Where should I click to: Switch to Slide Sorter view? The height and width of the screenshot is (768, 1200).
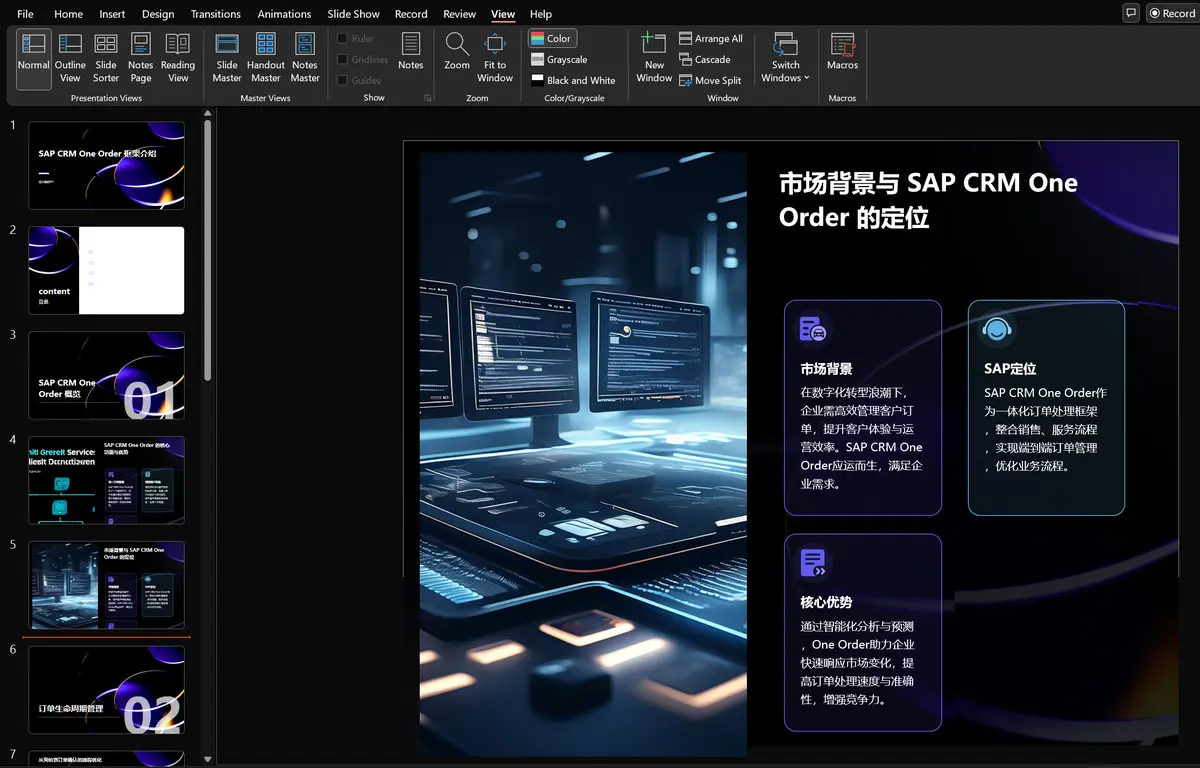pyautogui.click(x=106, y=59)
